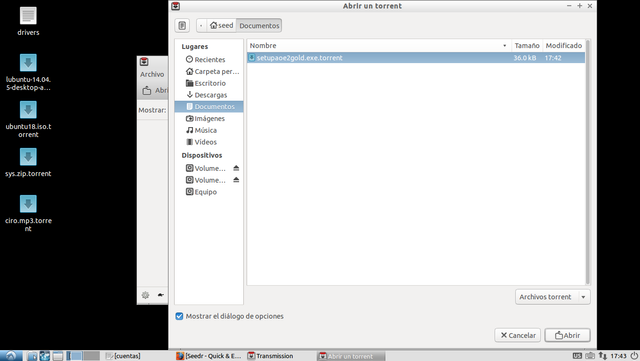Switch to first workspace in pager

74,356
